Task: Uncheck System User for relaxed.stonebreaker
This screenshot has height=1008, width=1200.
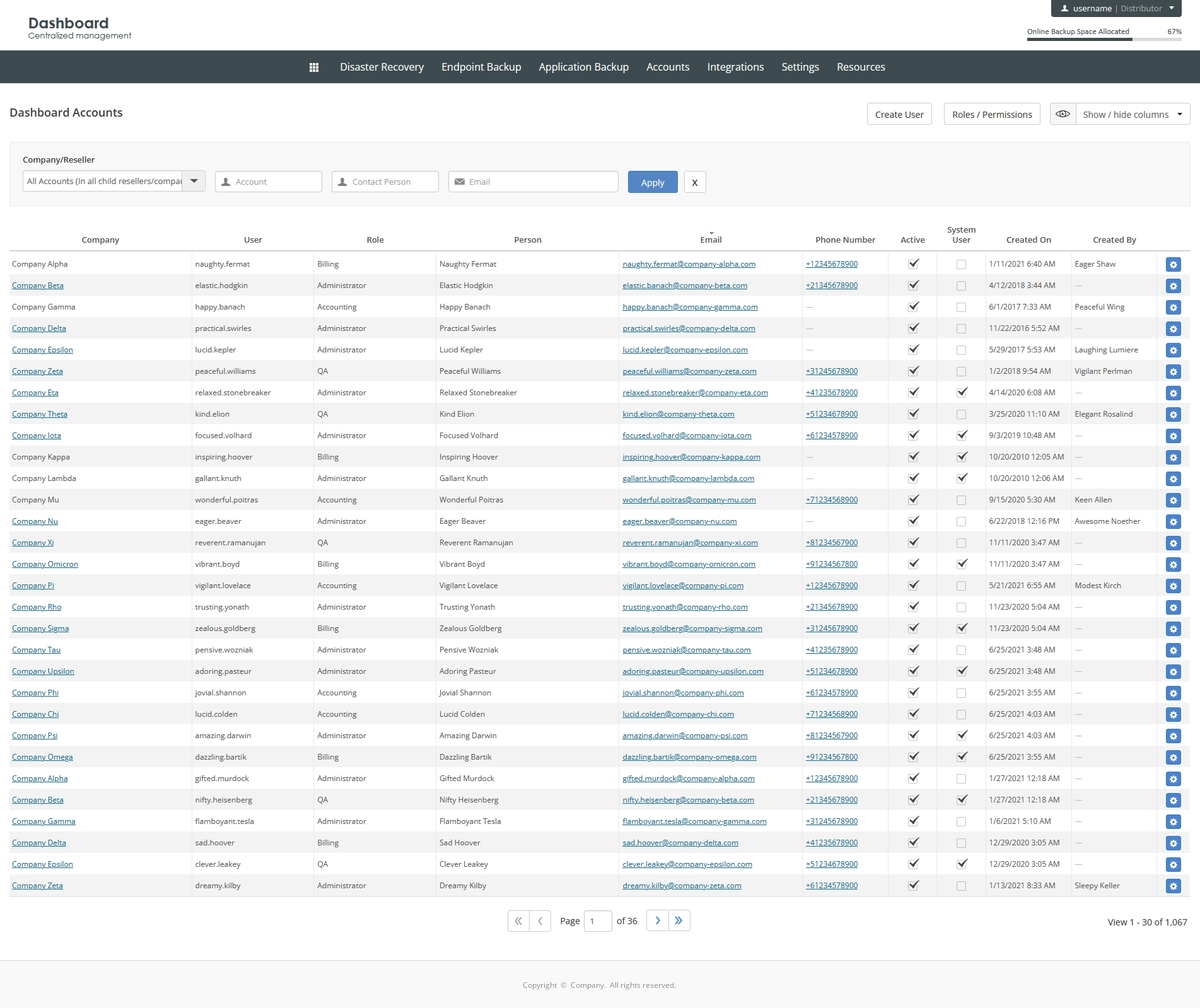Action: pos(962,393)
